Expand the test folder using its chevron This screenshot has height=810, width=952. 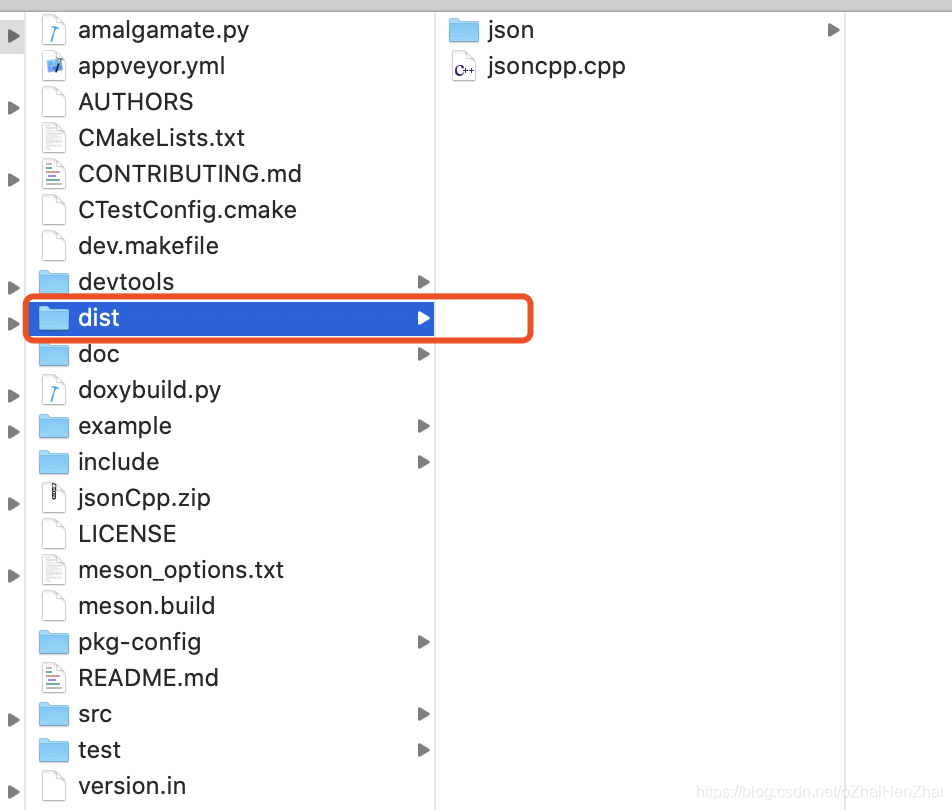pyautogui.click(x=423, y=749)
